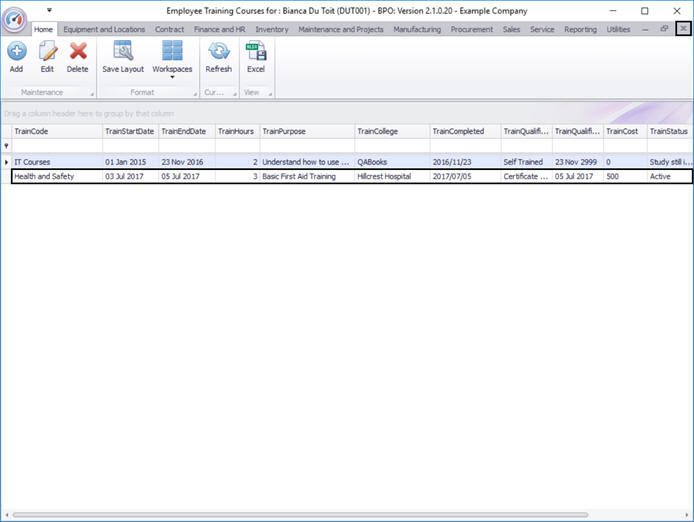
Task: Export the grid with the Excel icon
Action: [256, 51]
